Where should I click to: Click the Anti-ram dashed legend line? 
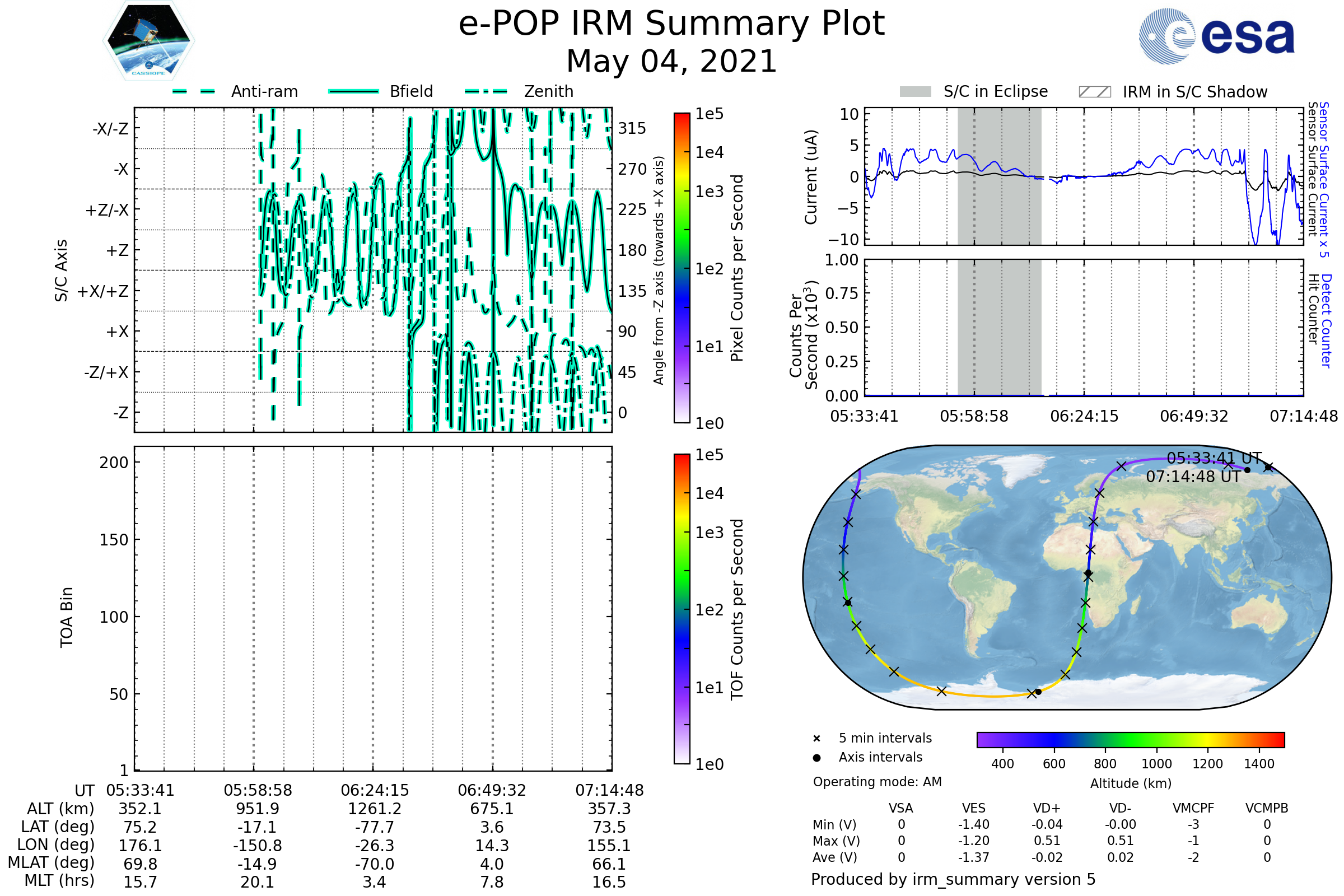(194, 91)
